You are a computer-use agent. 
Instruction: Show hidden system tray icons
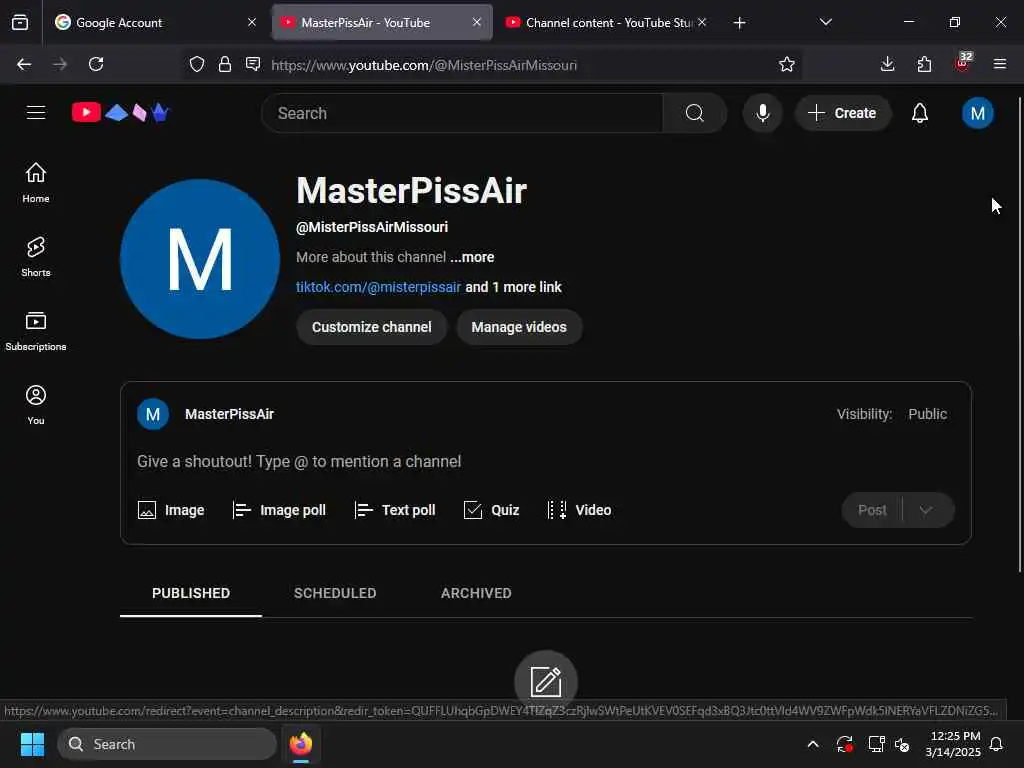(812, 744)
